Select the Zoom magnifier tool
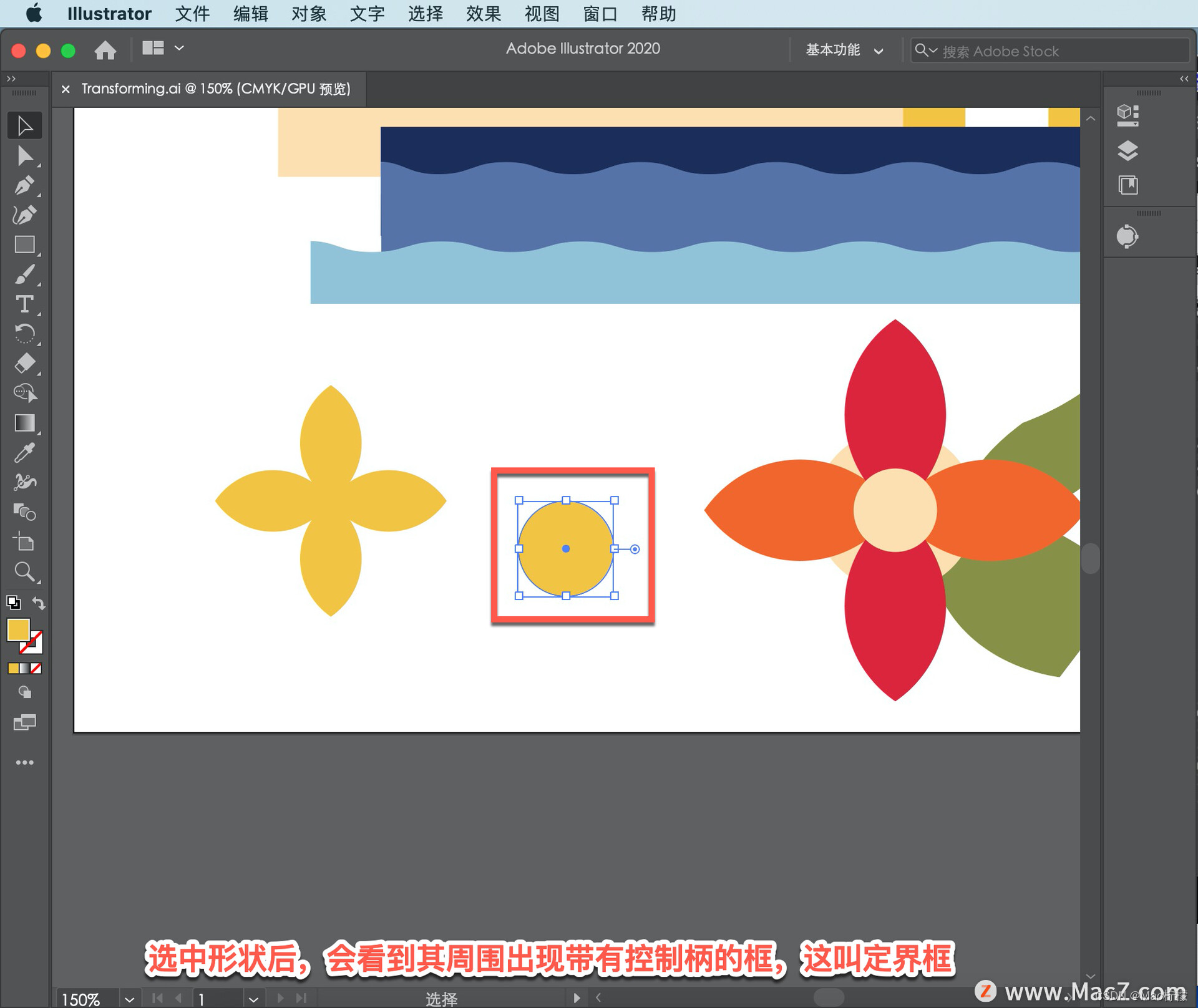Image resolution: width=1198 pixels, height=1008 pixels. click(24, 571)
